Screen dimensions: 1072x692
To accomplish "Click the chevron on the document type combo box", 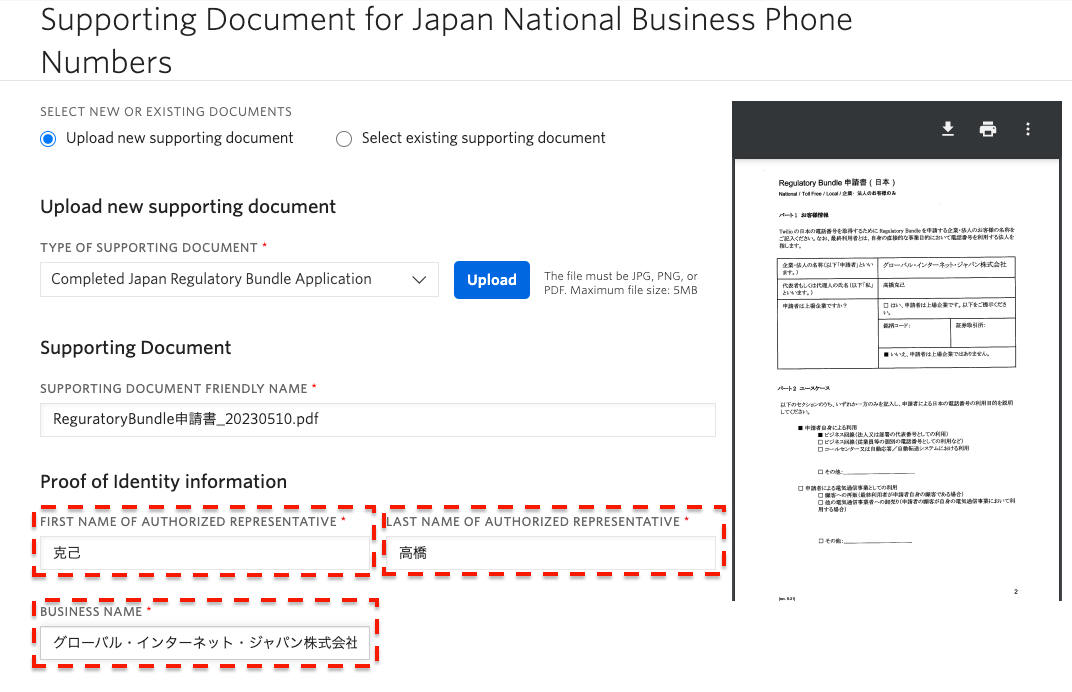I will [419, 280].
